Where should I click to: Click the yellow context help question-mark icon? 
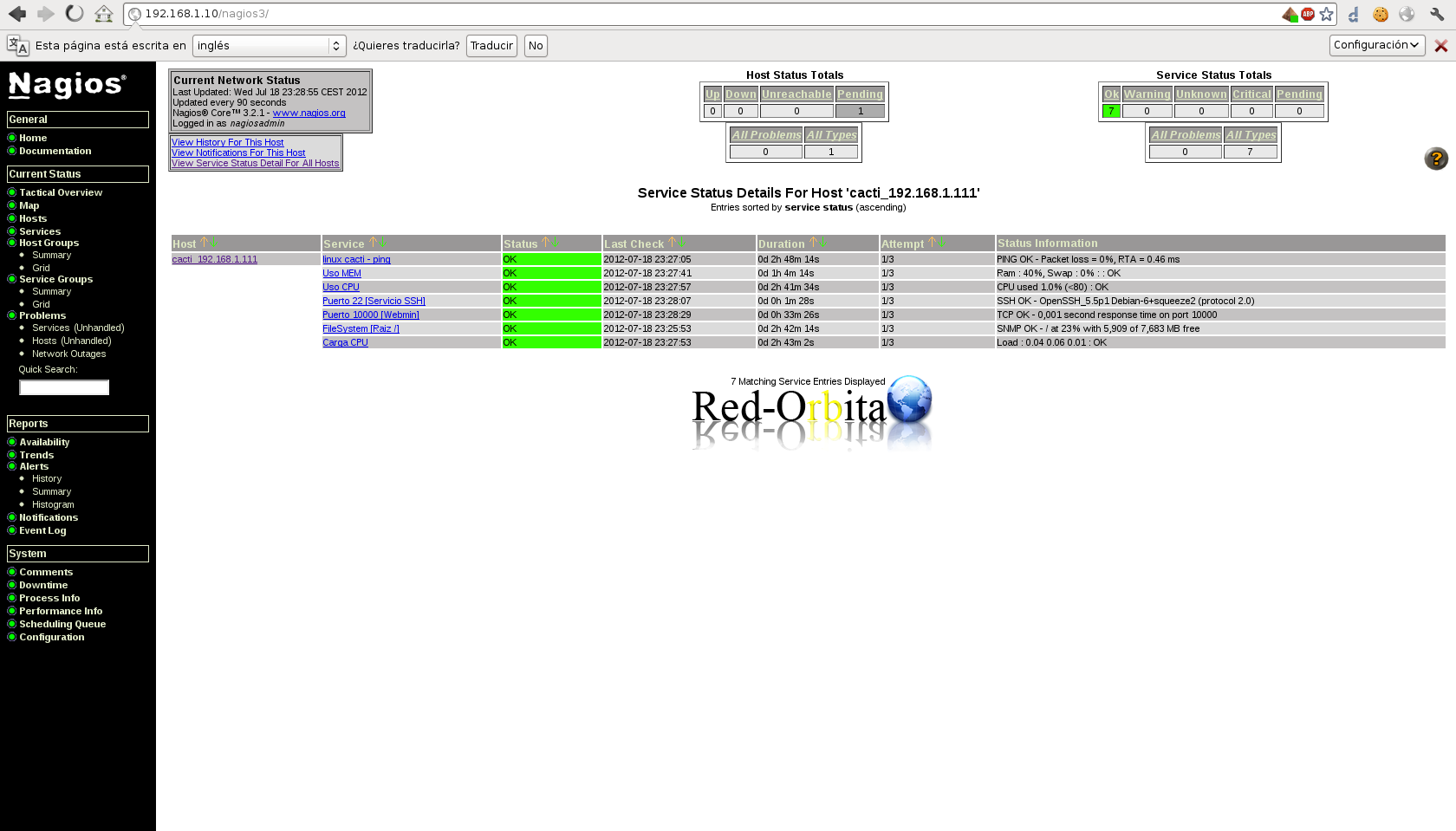pos(1435,159)
